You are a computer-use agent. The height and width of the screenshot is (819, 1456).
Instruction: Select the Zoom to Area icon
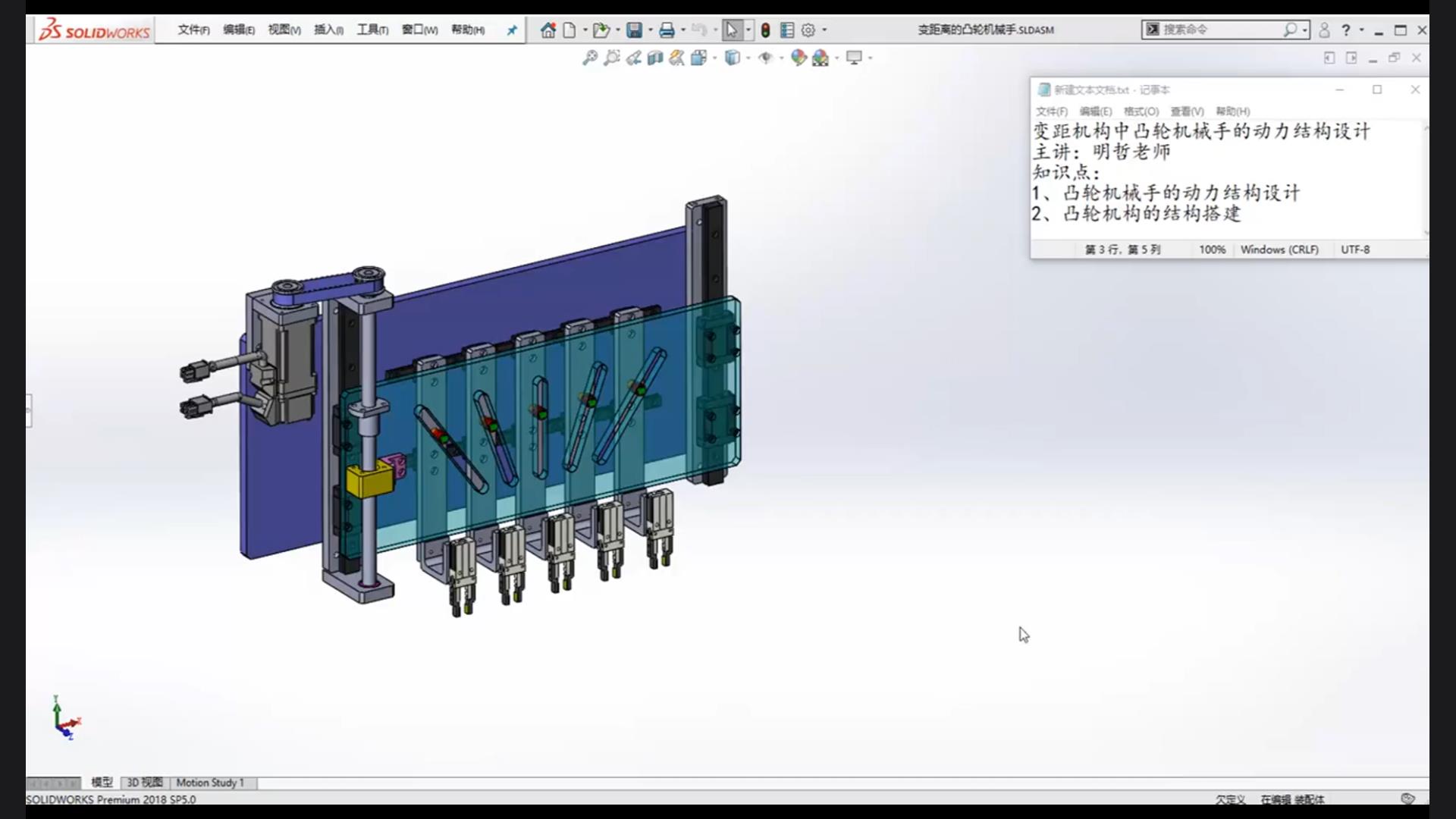pos(611,58)
